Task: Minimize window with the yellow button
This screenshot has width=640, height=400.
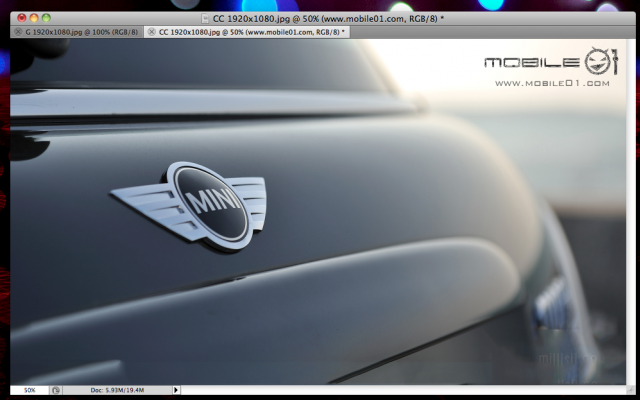Action: pyautogui.click(x=34, y=18)
